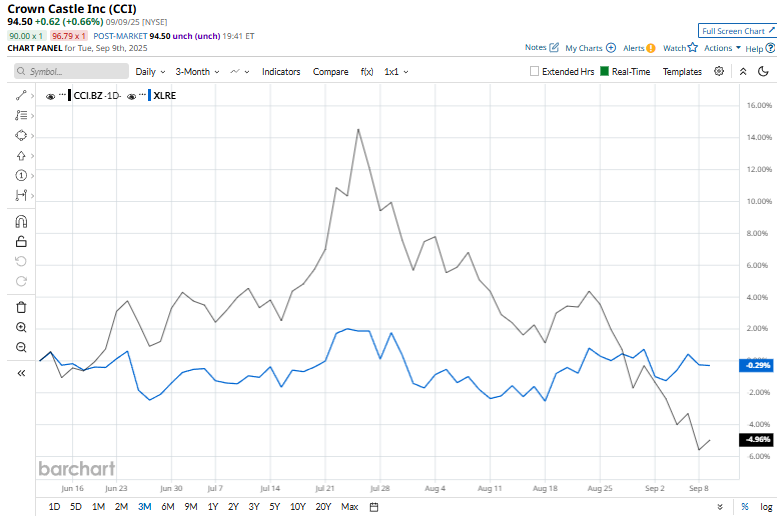Select the 1M range button
Viewport: 777px width, 521px height.
click(98, 507)
